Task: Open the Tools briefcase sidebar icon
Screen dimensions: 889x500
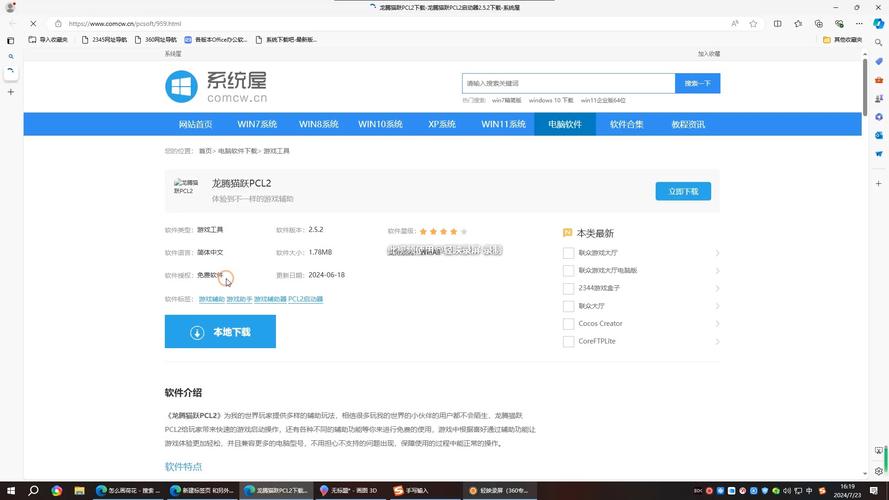Action: point(878,80)
